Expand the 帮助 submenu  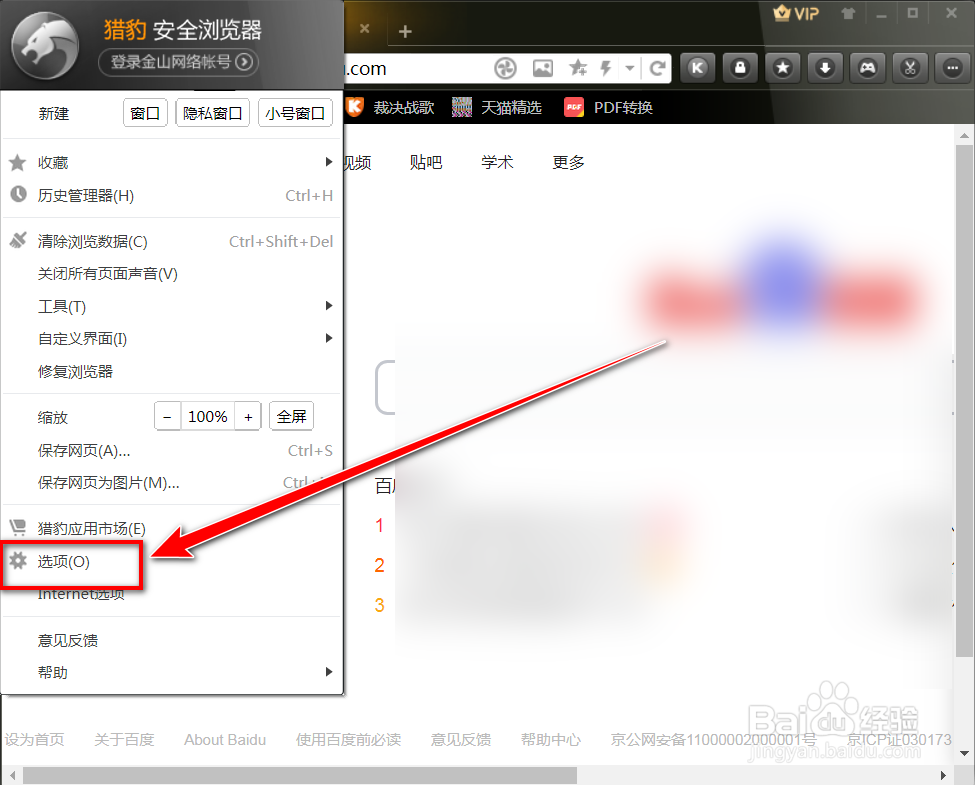pyautogui.click(x=172, y=672)
